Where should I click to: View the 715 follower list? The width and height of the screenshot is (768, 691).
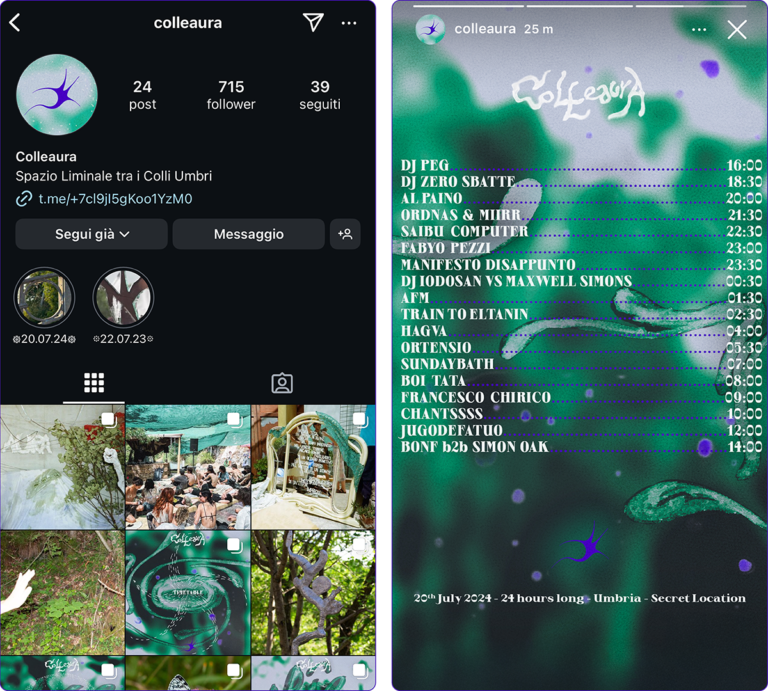(x=231, y=95)
